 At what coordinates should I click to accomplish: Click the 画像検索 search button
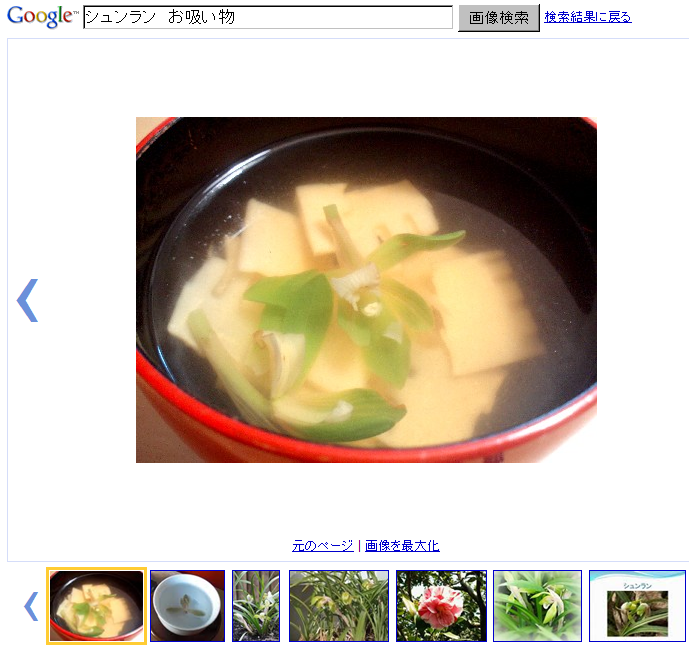tap(499, 18)
